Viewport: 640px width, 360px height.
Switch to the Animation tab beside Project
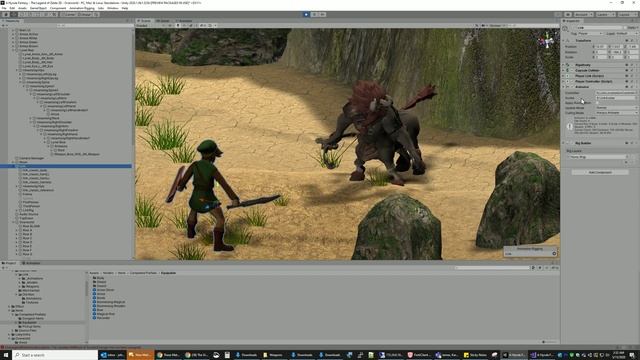pyautogui.click(x=31, y=263)
